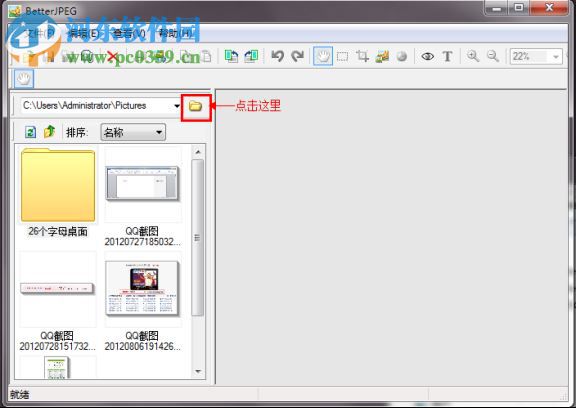Click the 26个字母桌面 folder name label
Viewport: 576px width, 408px height.
[58, 232]
